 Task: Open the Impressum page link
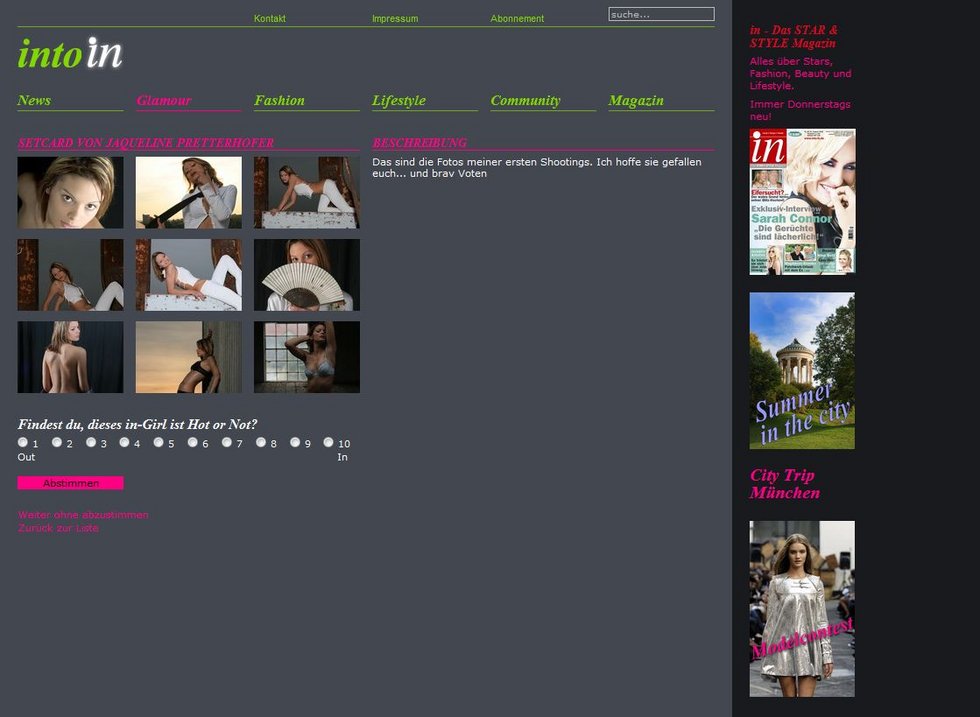(395, 19)
